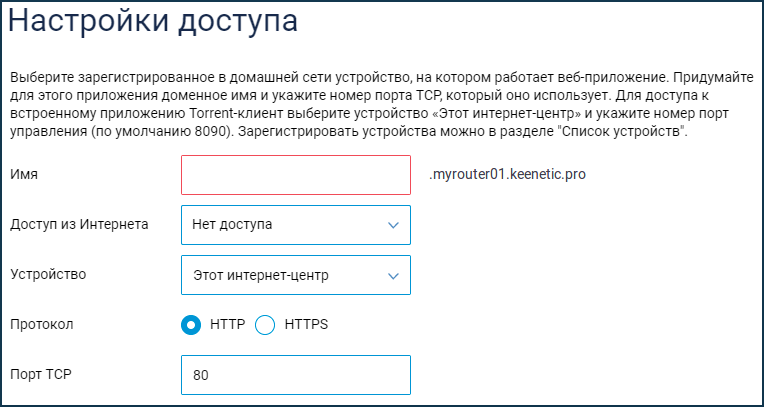Click the Доступ из Интернета label
This screenshot has width=764, height=407.
coord(79,225)
